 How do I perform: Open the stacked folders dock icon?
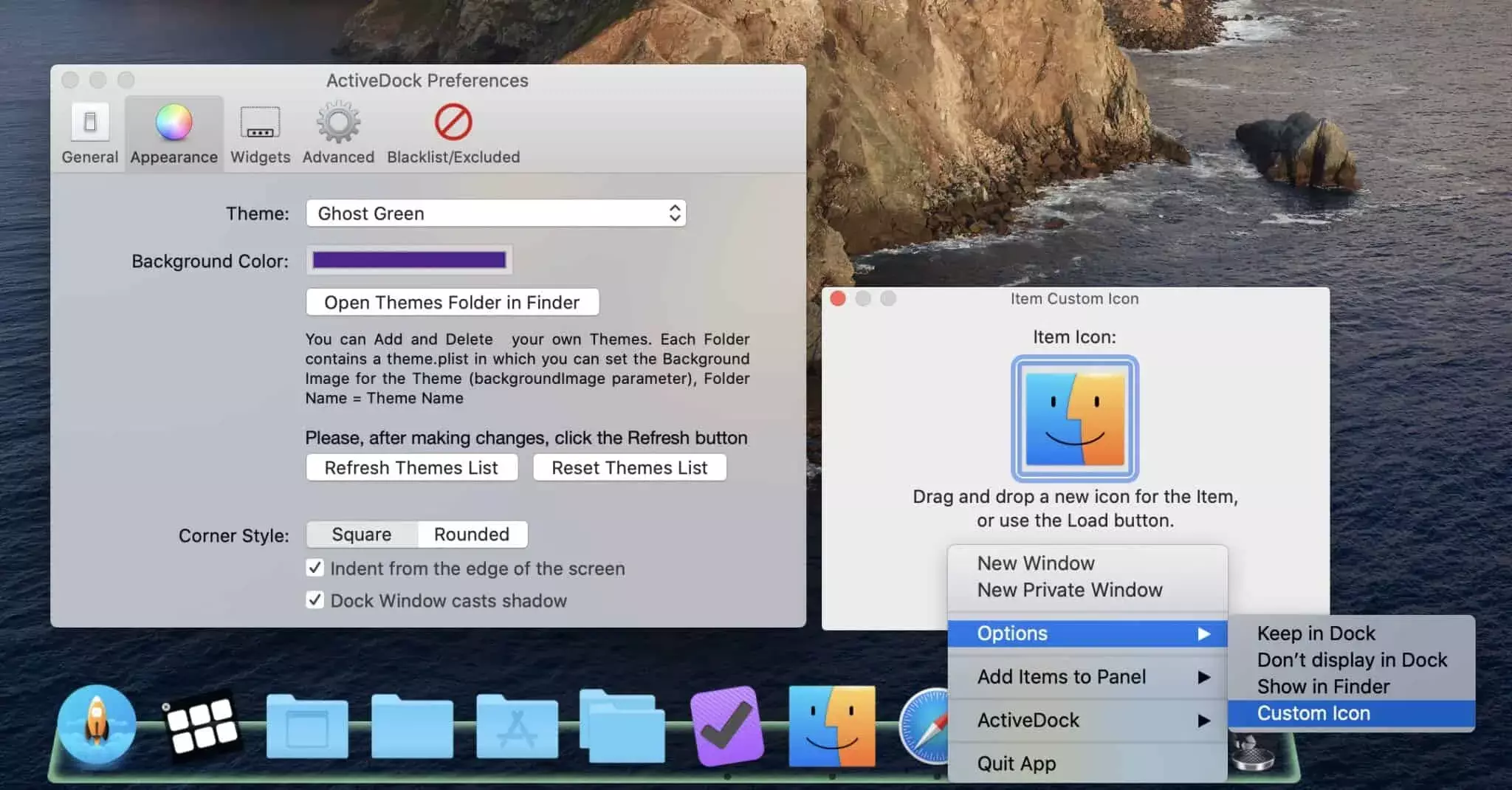click(622, 725)
